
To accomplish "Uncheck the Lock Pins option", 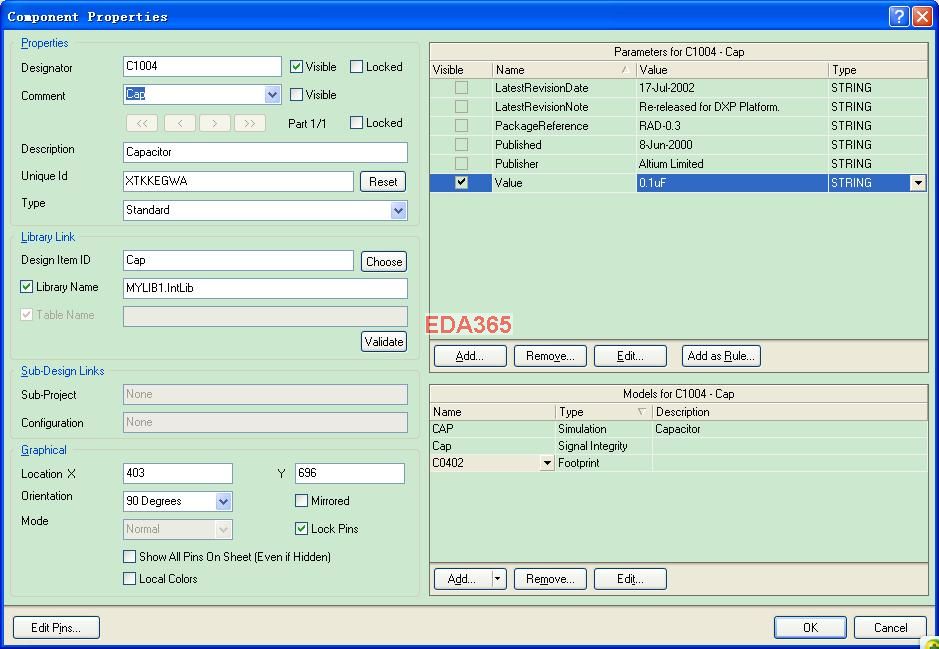I will pyautogui.click(x=302, y=529).
